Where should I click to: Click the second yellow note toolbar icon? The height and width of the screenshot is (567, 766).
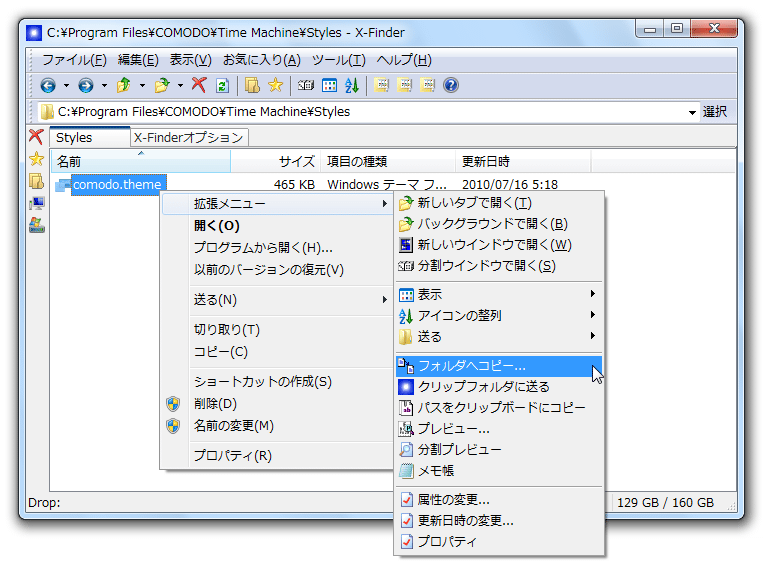(x=404, y=85)
